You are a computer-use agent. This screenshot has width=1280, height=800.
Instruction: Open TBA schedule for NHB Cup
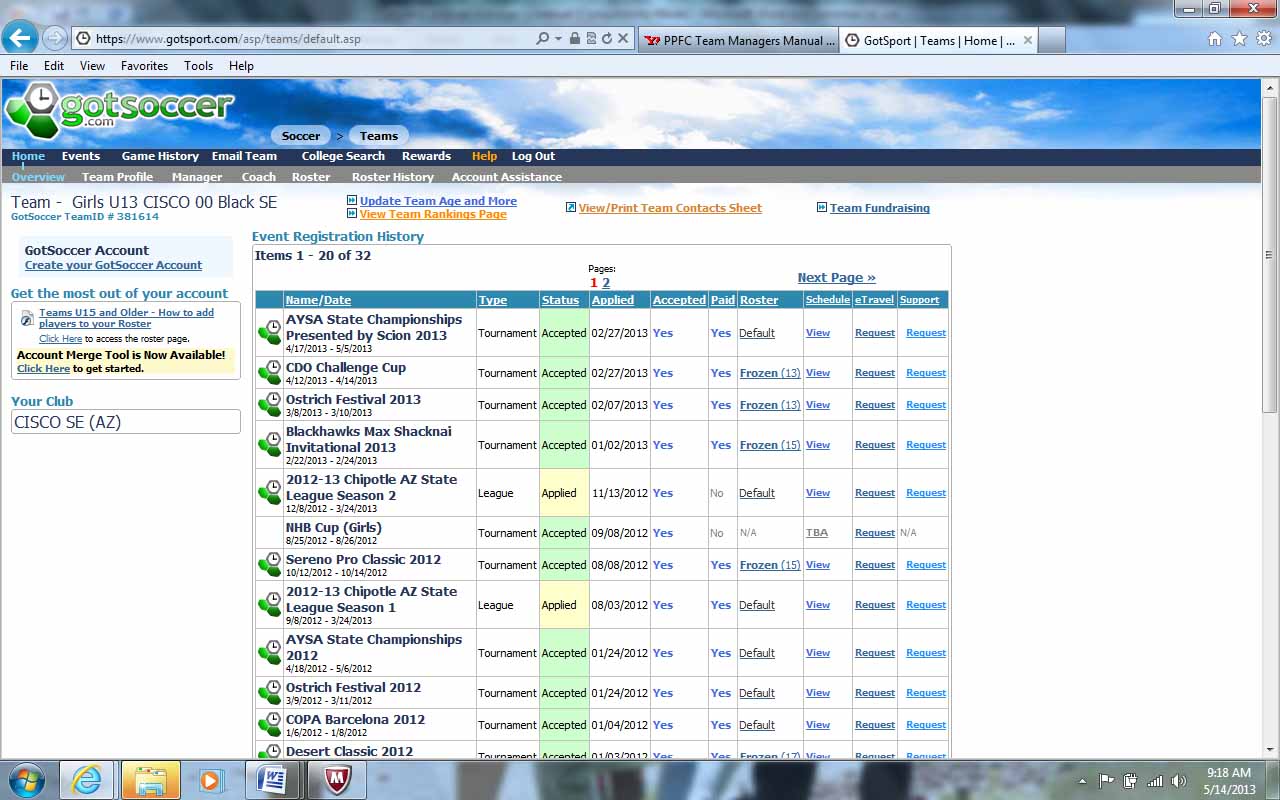(817, 533)
